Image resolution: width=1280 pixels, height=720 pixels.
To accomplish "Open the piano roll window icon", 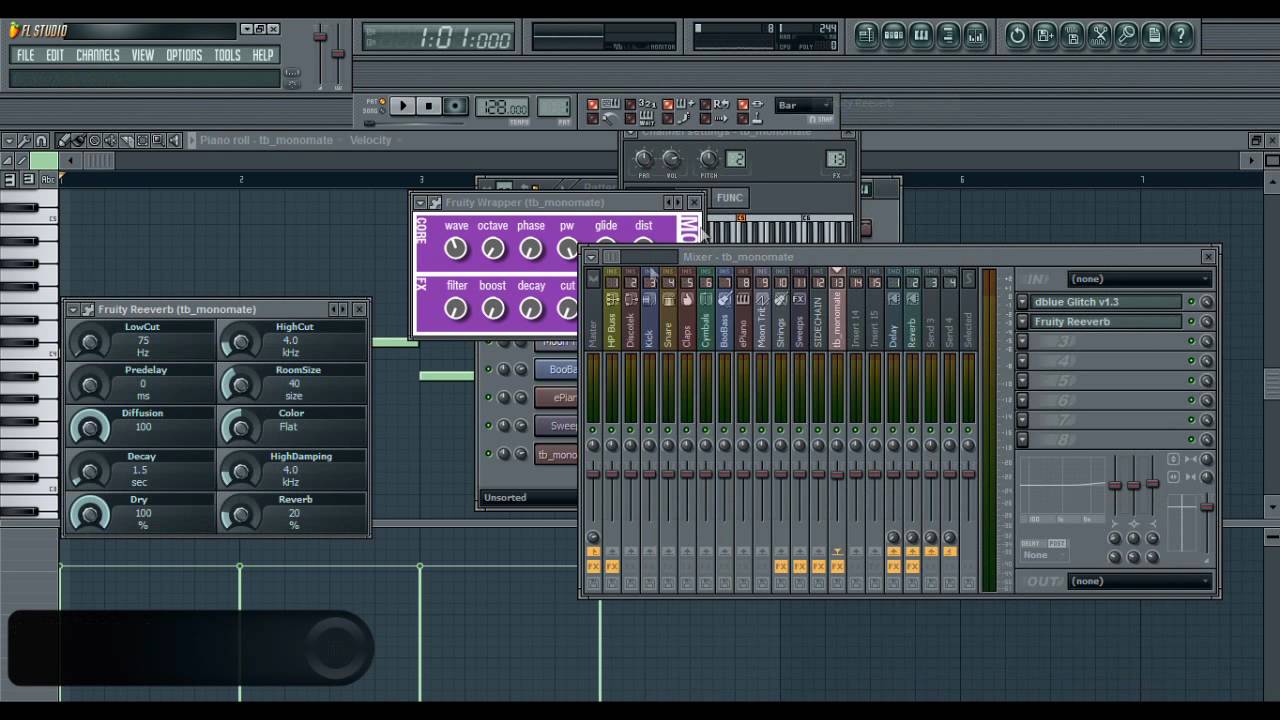I will (x=921, y=35).
